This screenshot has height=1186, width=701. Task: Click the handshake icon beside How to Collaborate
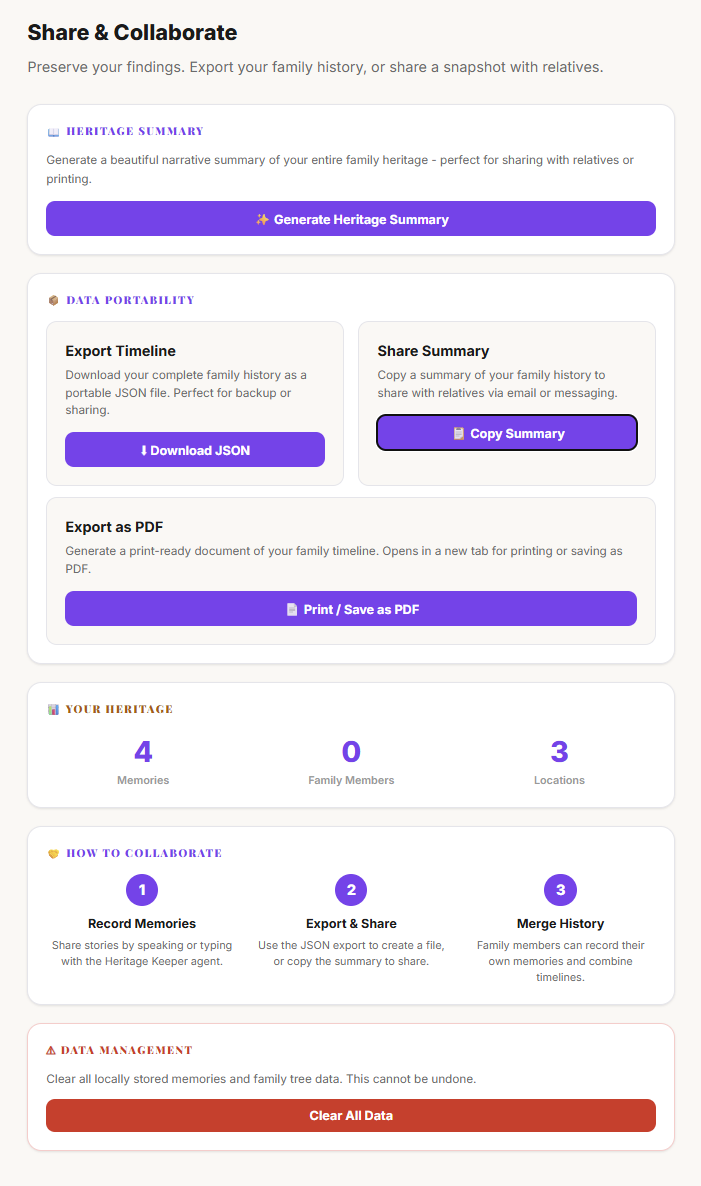coord(53,854)
